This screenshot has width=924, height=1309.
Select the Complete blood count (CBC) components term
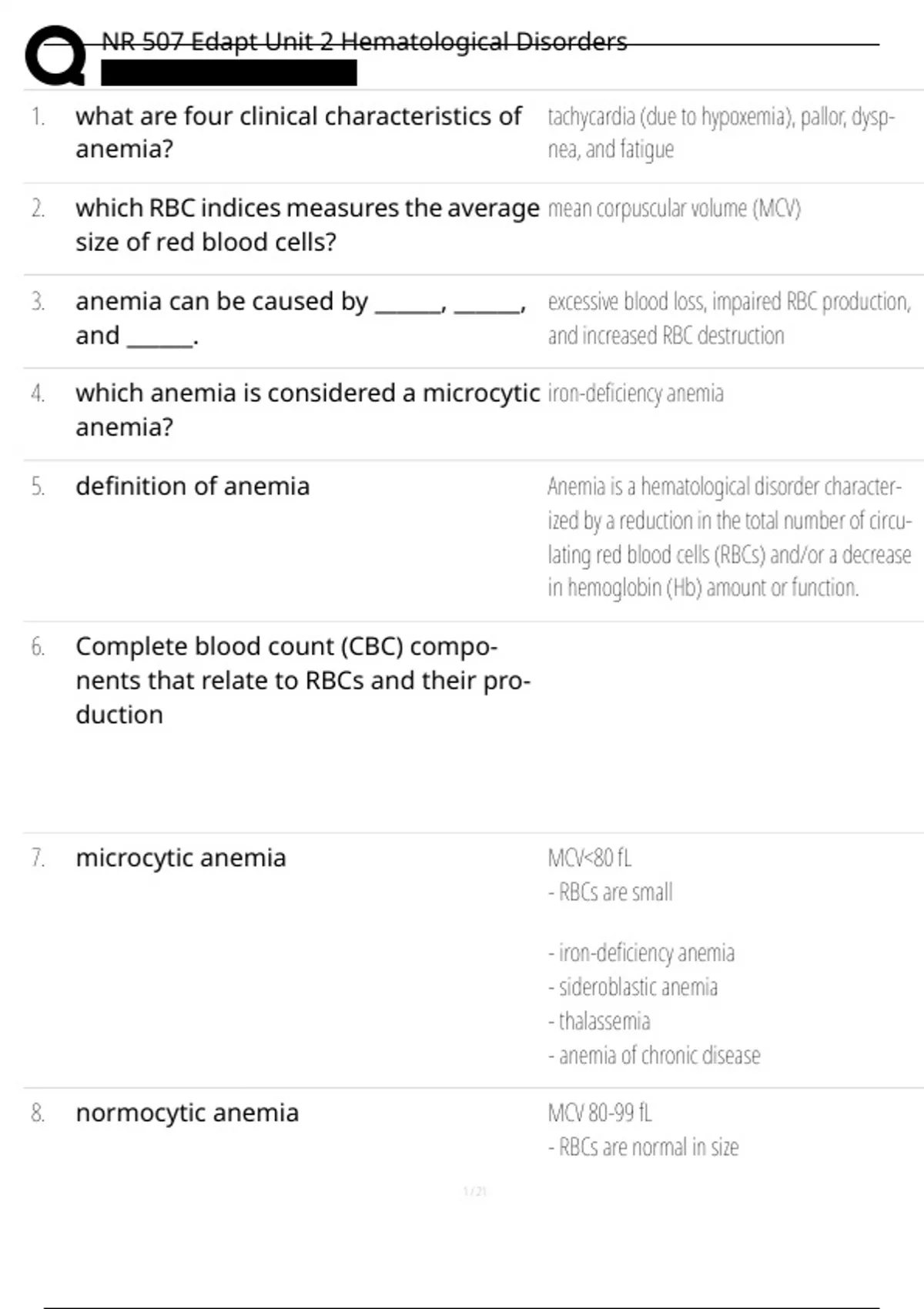click(x=303, y=681)
